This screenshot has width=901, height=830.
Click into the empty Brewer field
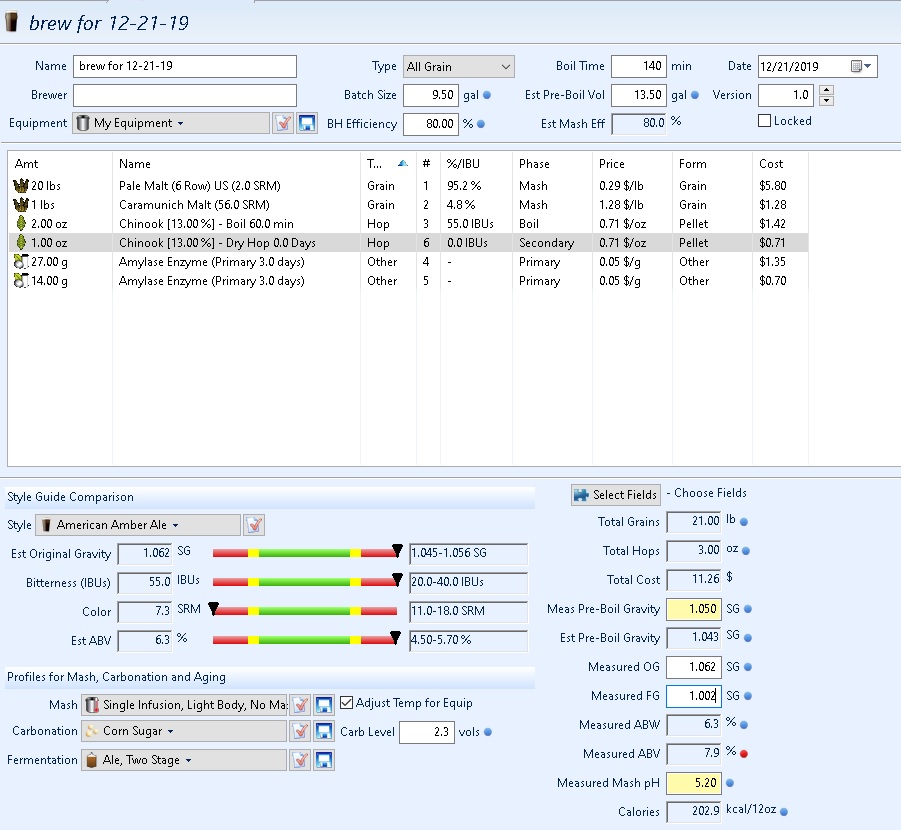coord(185,95)
